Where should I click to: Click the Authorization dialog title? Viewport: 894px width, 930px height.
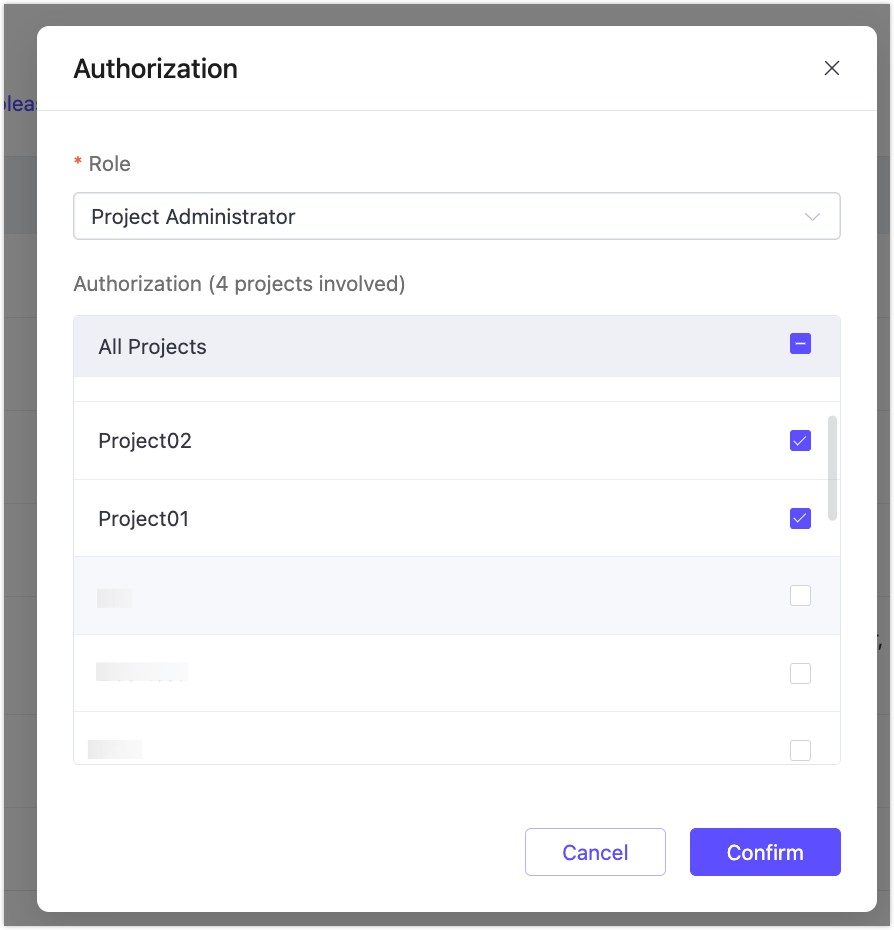155,68
